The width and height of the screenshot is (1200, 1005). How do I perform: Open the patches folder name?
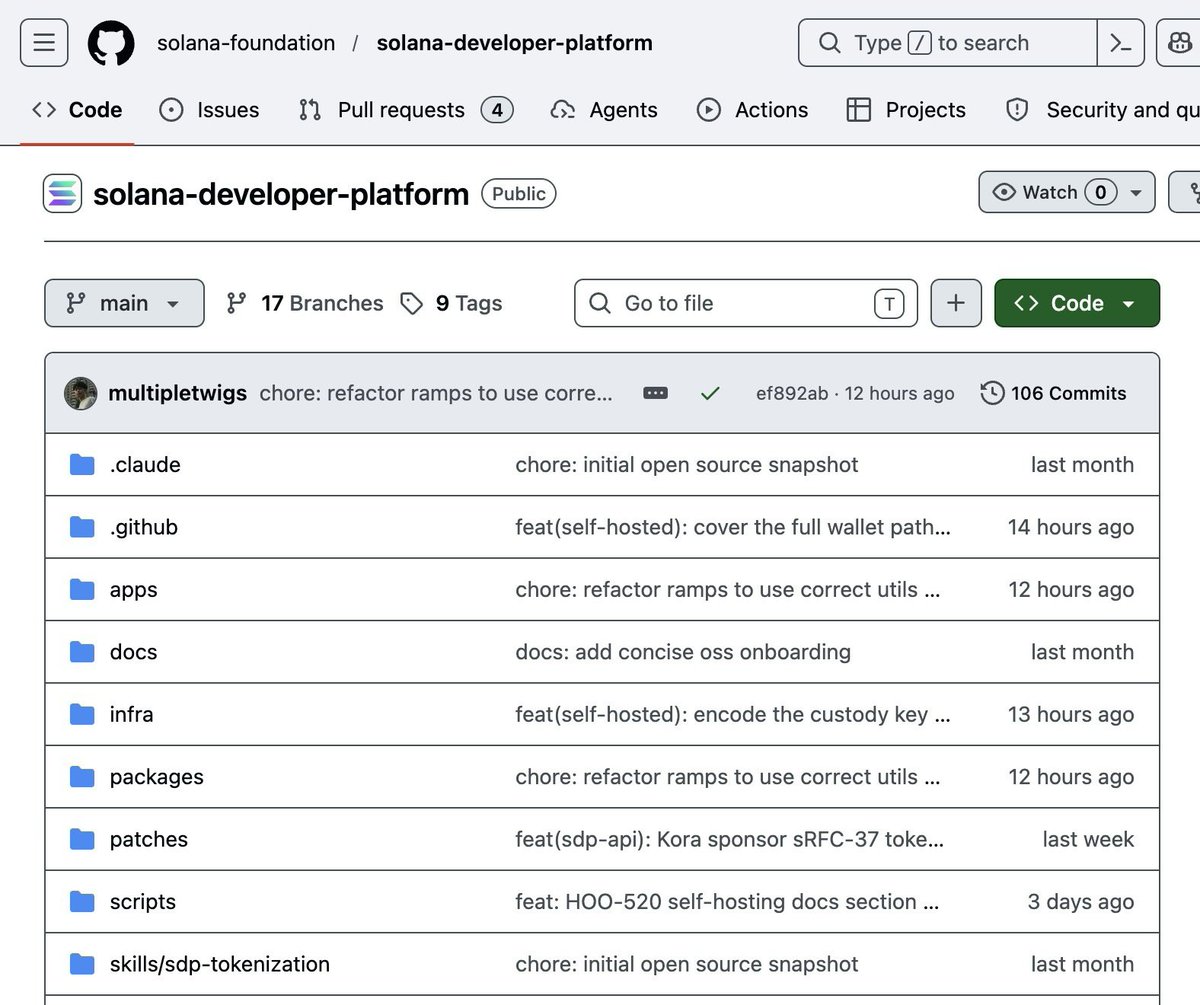pyautogui.click(x=149, y=840)
